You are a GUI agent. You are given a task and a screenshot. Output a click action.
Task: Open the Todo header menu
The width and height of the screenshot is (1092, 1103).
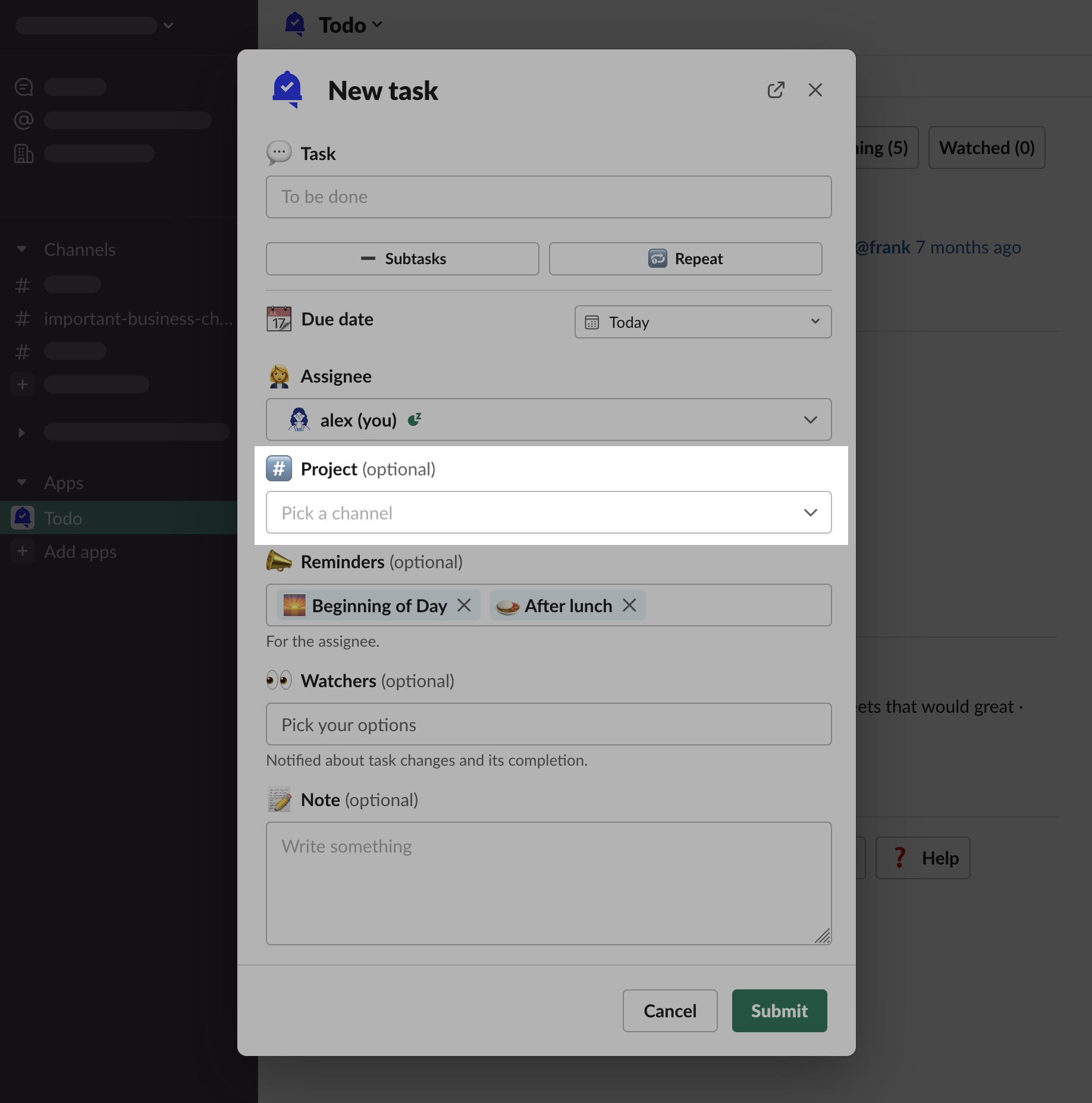coord(351,25)
